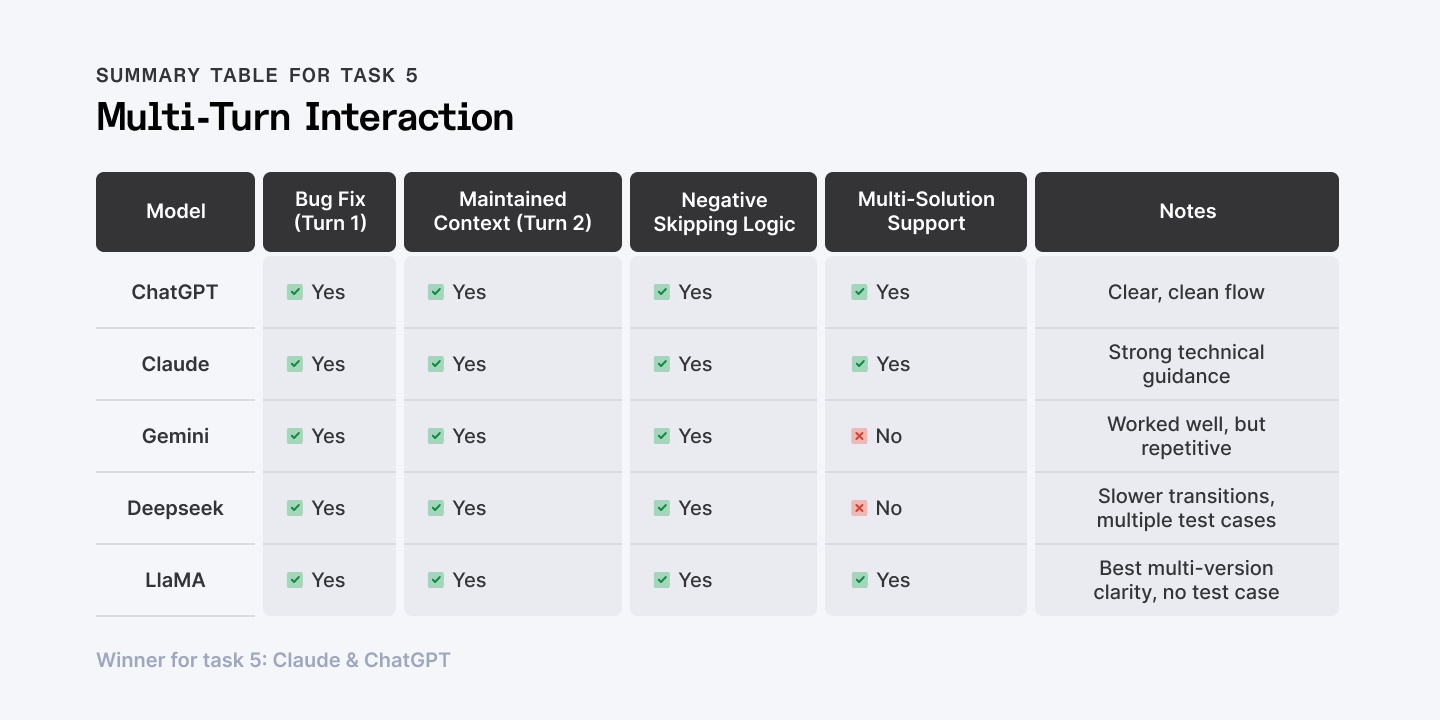1440x720 pixels.
Task: Click Gemini's red X under Multi-Solution Support
Action: pyautogui.click(x=859, y=436)
